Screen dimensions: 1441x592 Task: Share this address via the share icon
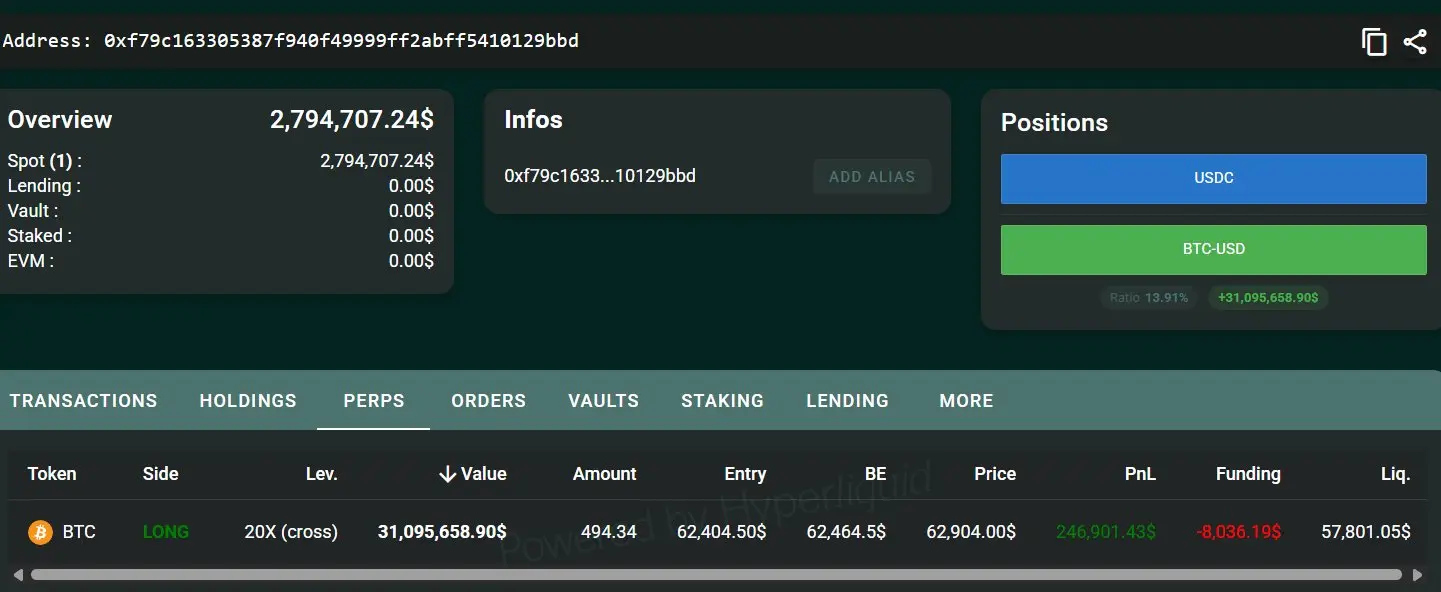coord(1415,42)
